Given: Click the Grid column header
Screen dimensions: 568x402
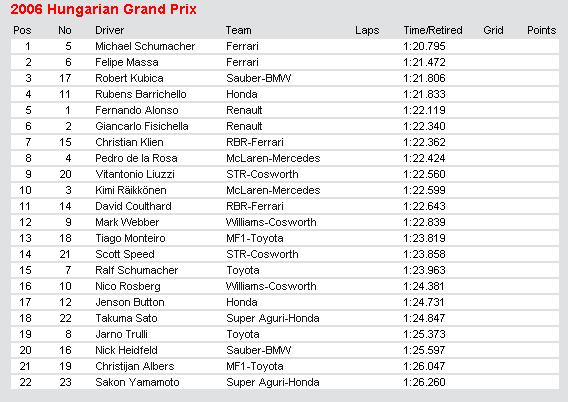Looking at the screenshot, I should pyautogui.click(x=493, y=30).
